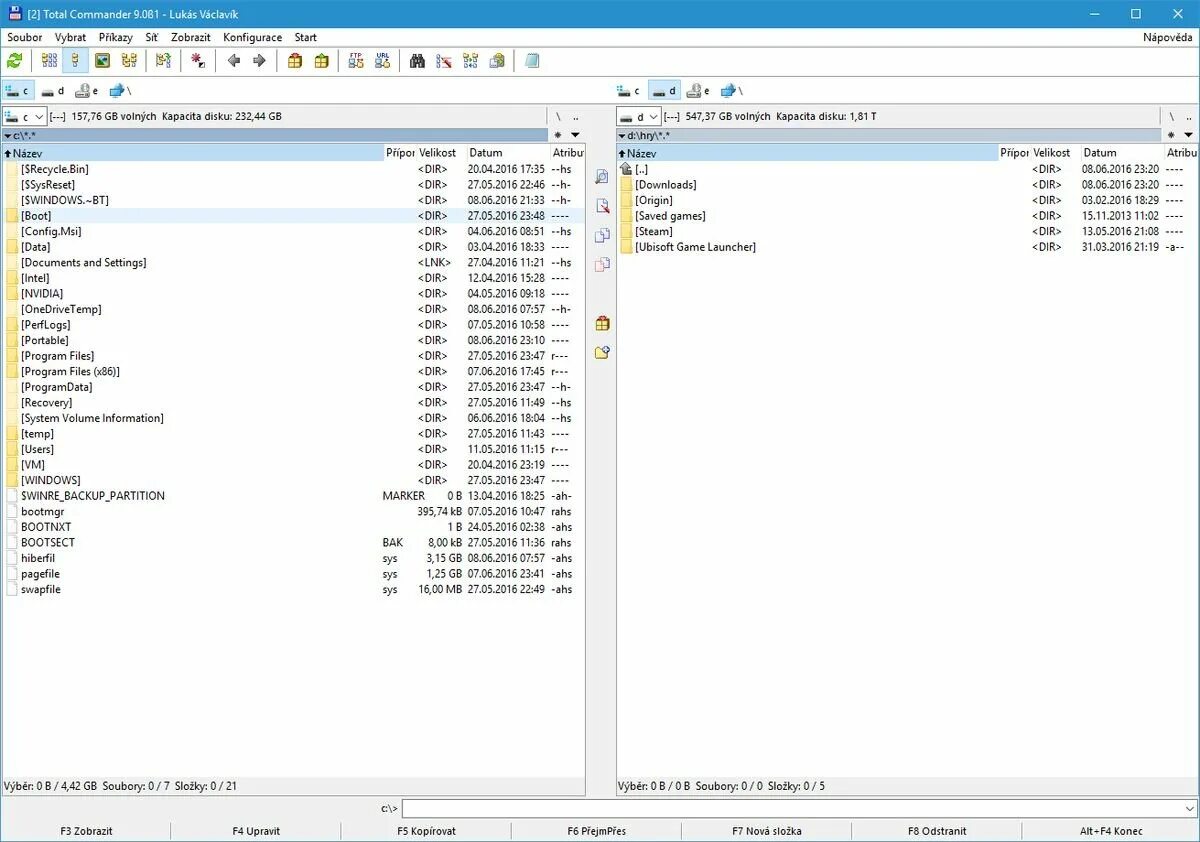The height and width of the screenshot is (842, 1200).
Task: Open the Konfigurace menu
Action: [252, 37]
